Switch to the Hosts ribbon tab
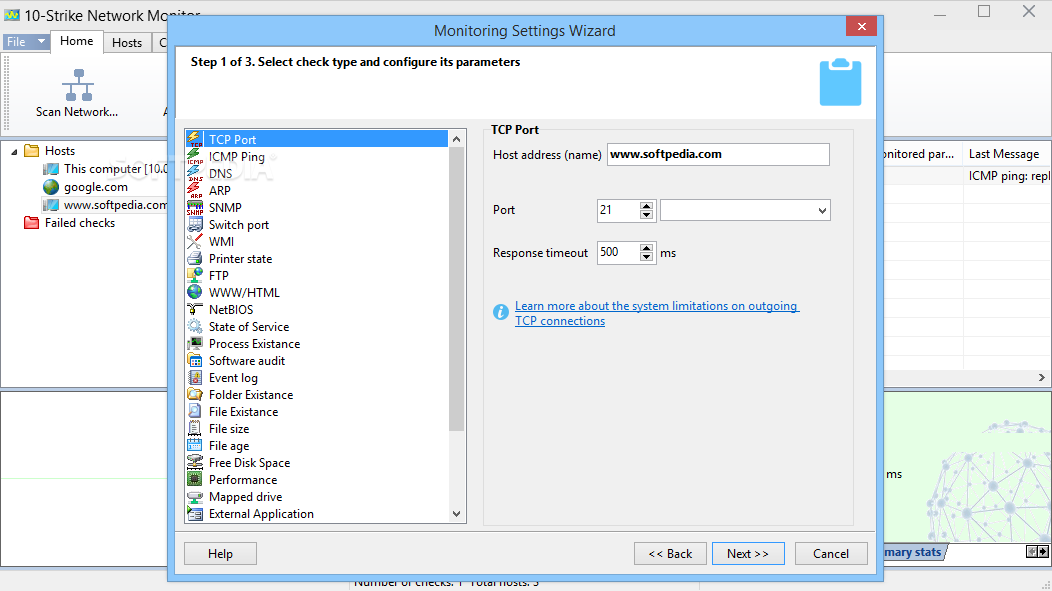Screen dimensions: 1052x591 (127, 42)
